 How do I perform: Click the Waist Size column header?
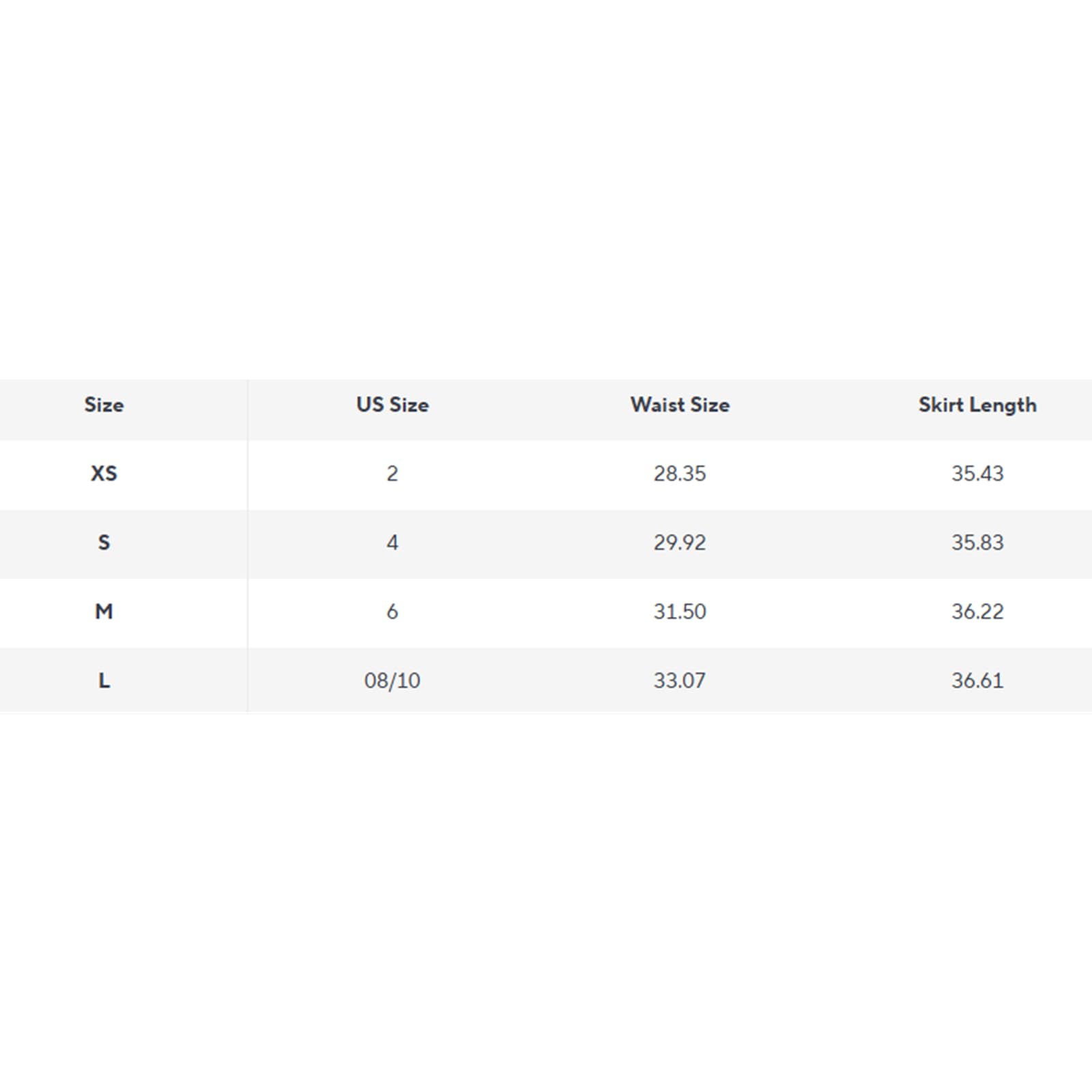pyautogui.click(x=680, y=405)
